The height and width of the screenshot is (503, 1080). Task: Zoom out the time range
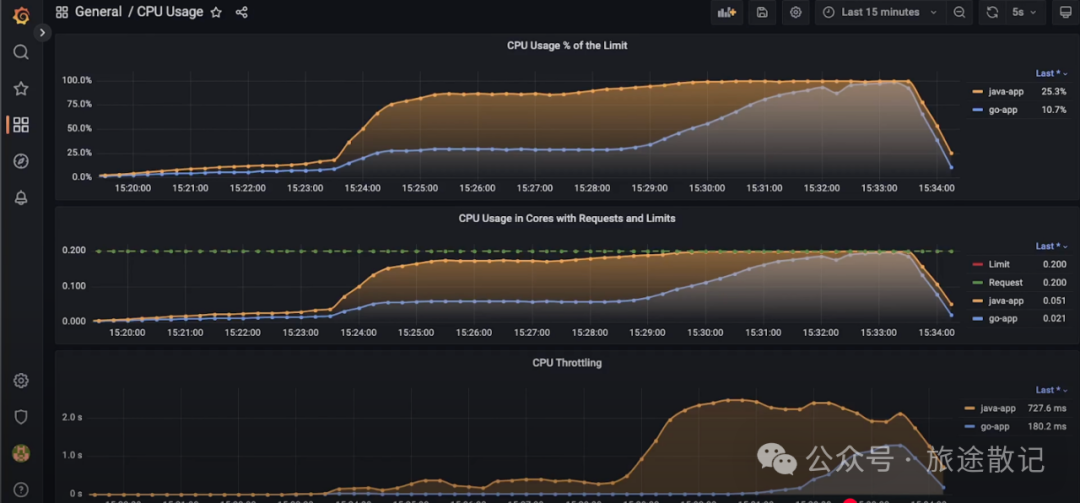click(x=959, y=12)
